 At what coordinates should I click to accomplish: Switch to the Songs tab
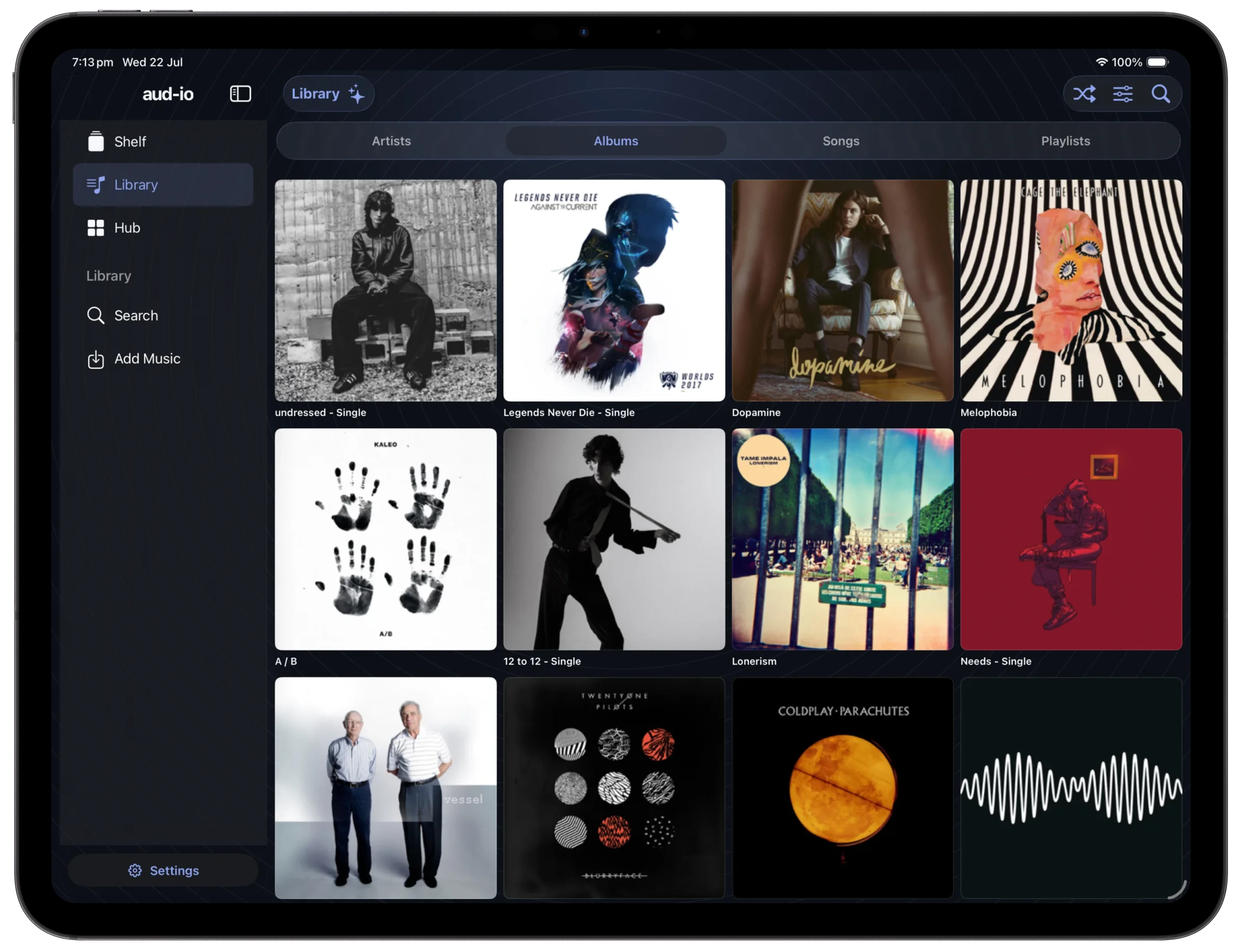[x=841, y=141]
